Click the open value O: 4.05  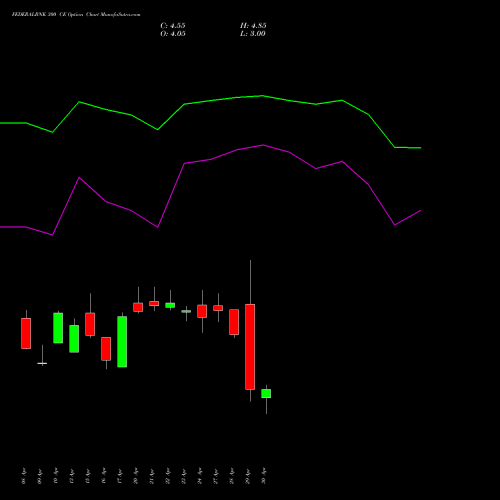tap(173, 34)
